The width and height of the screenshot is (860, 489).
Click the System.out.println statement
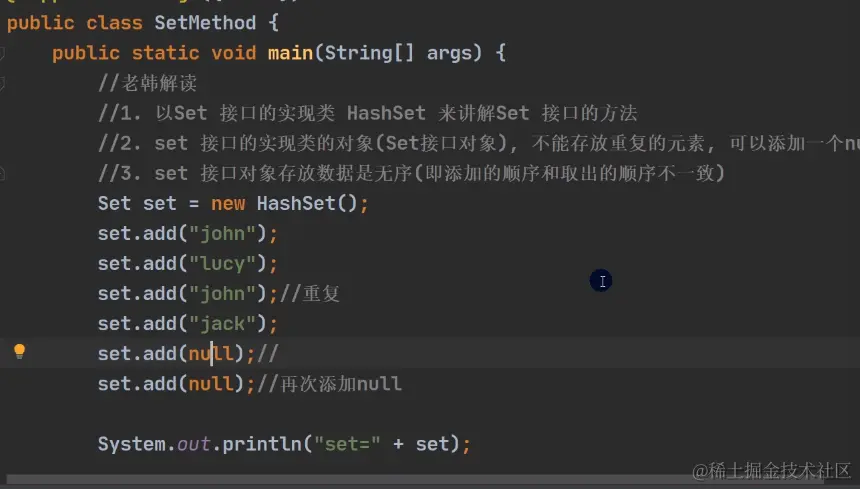[x=284, y=444]
